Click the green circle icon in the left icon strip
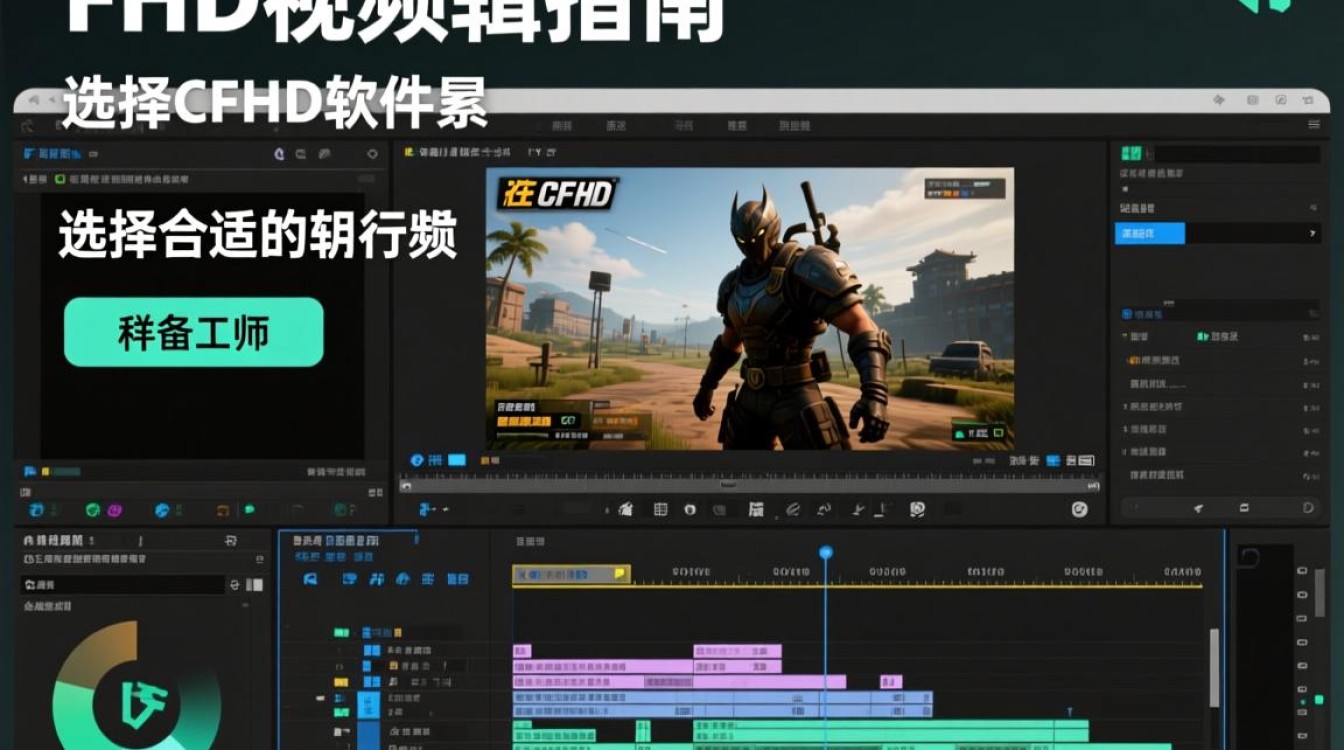1344x750 pixels. [x=93, y=510]
